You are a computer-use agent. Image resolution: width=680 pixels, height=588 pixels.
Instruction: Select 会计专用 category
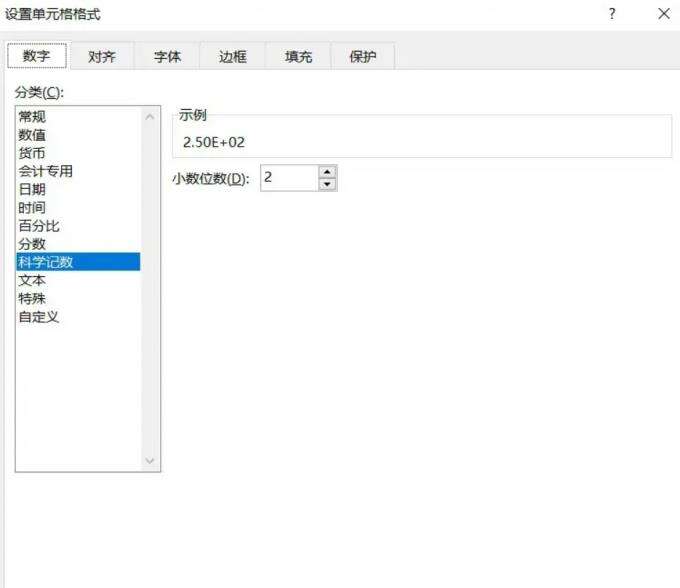(x=78, y=171)
